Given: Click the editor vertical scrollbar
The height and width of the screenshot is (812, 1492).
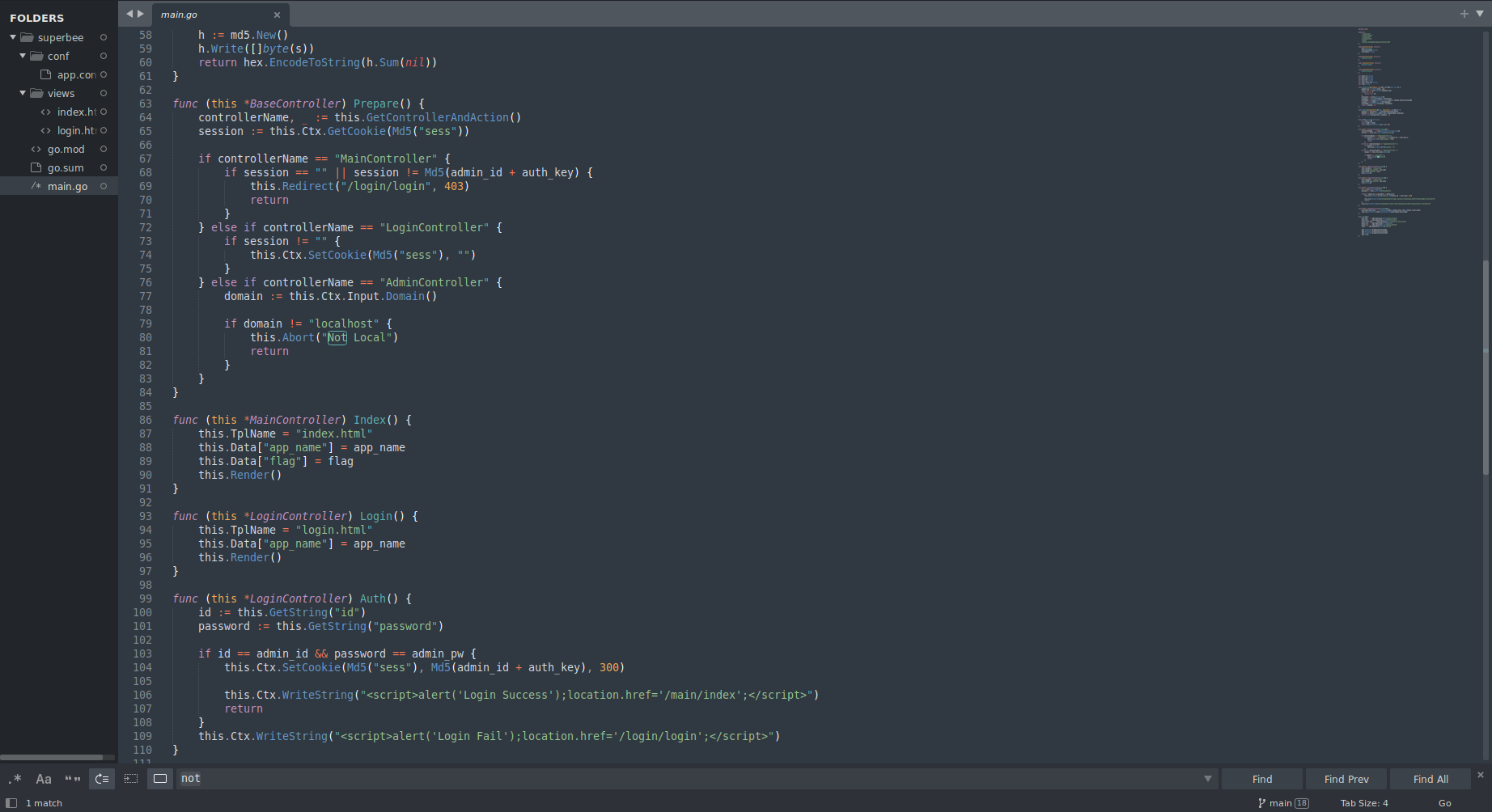Looking at the screenshot, I should click(x=1486, y=367).
